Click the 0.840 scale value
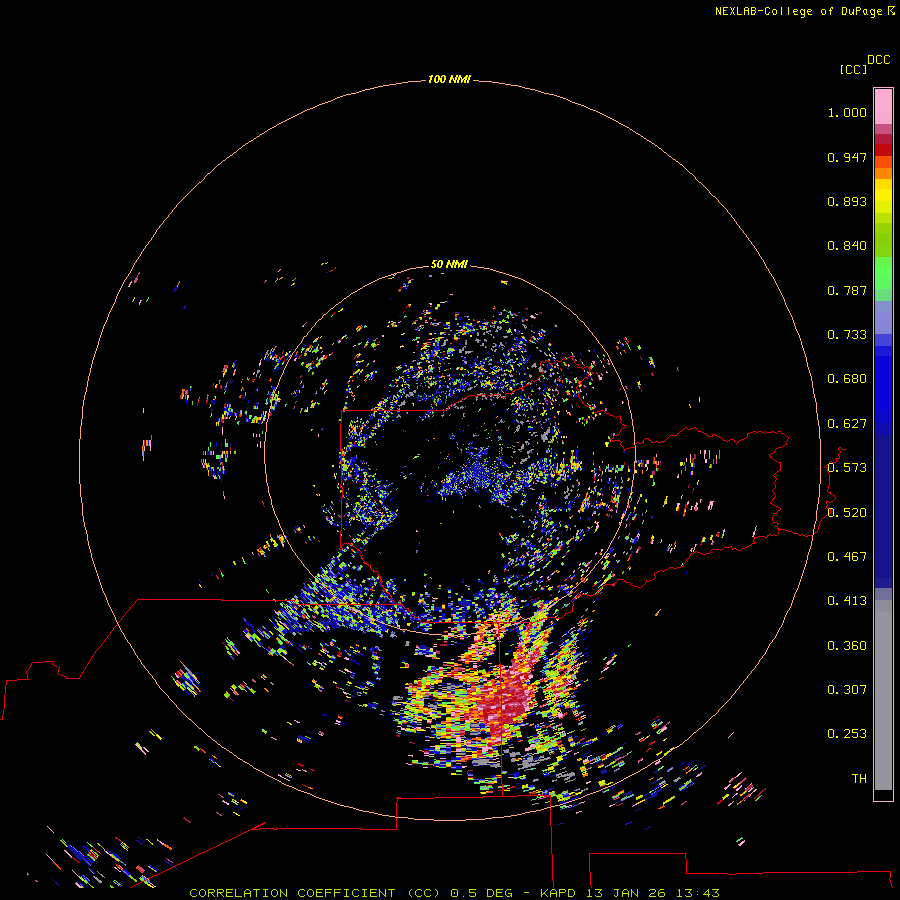Viewport: 900px width, 900px height. click(x=847, y=246)
